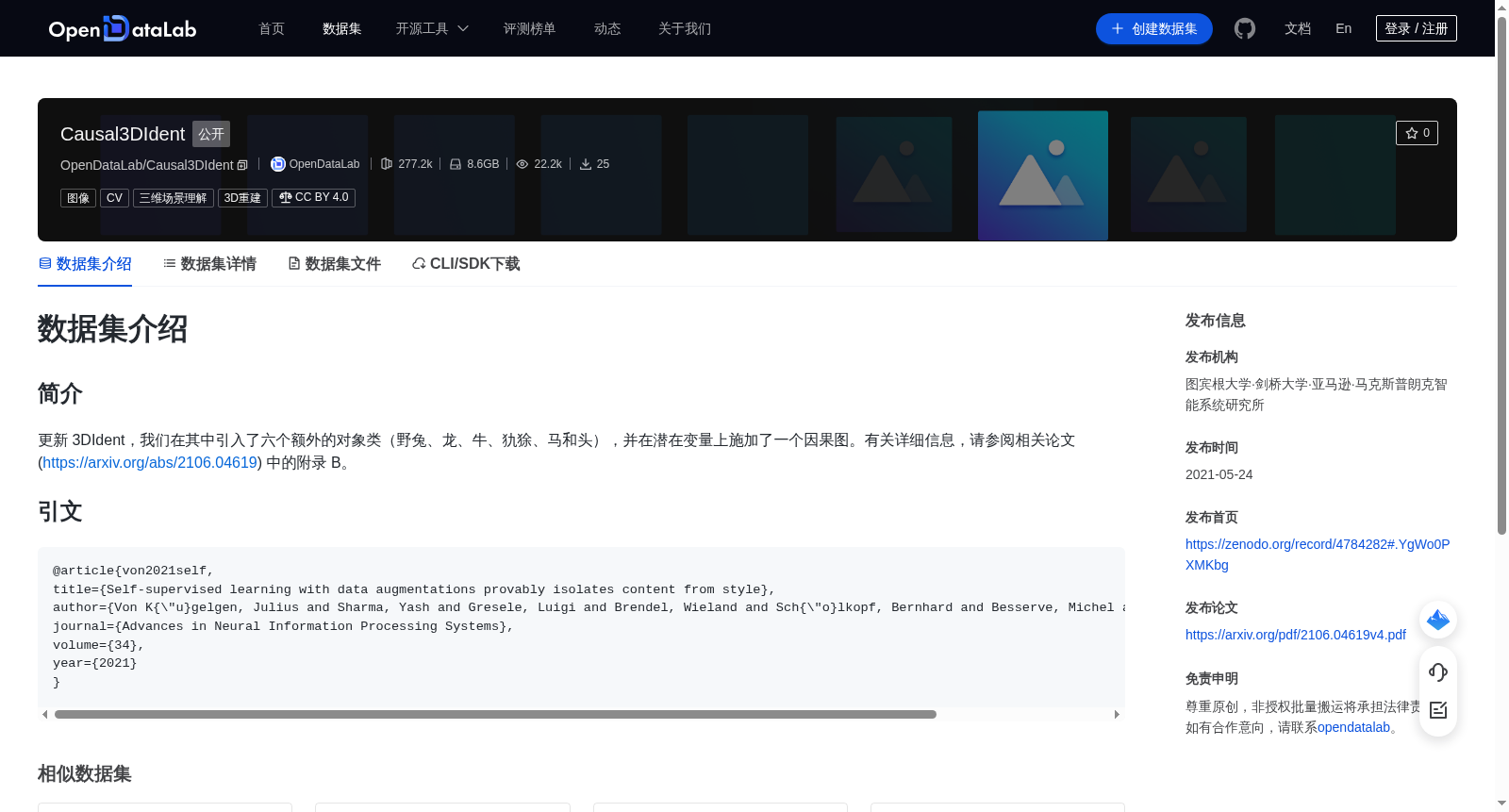Image resolution: width=1509 pixels, height=812 pixels.
Task: Switch to 数据集文件 tab
Action: pyautogui.click(x=334, y=264)
